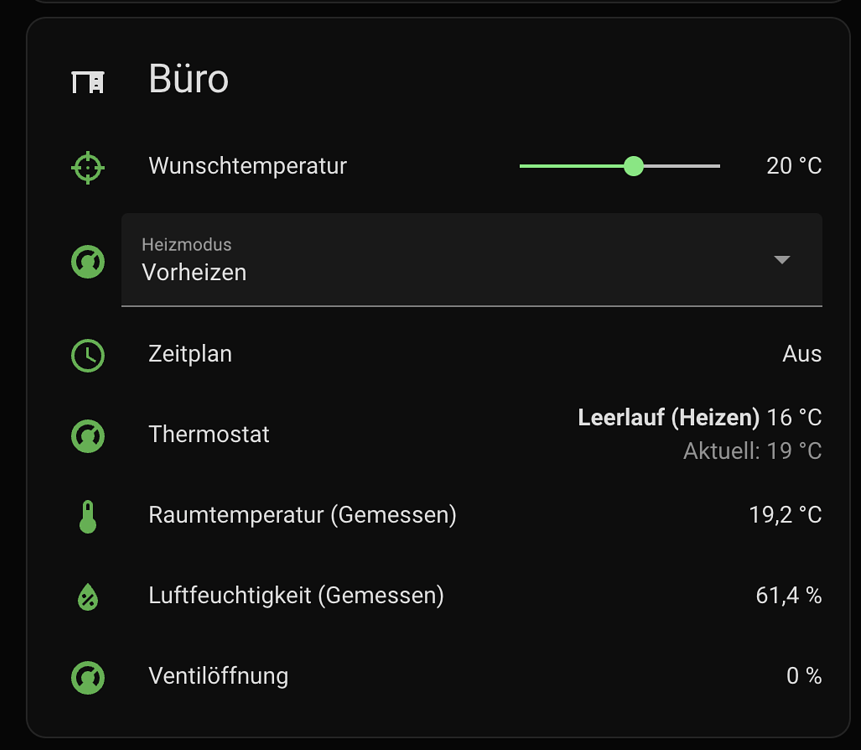Click the Heizmodus thermostat dial icon
This screenshot has width=861, height=750.
point(87,261)
